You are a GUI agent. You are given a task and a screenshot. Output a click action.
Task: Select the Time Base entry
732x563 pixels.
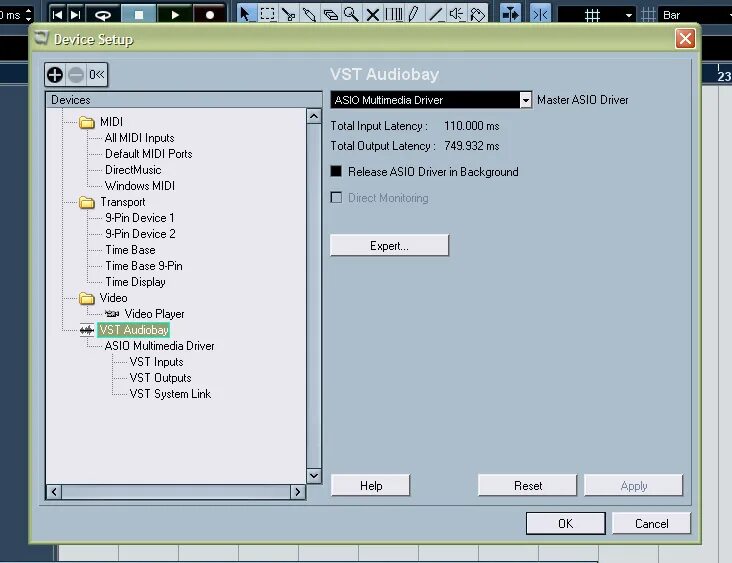coord(130,250)
